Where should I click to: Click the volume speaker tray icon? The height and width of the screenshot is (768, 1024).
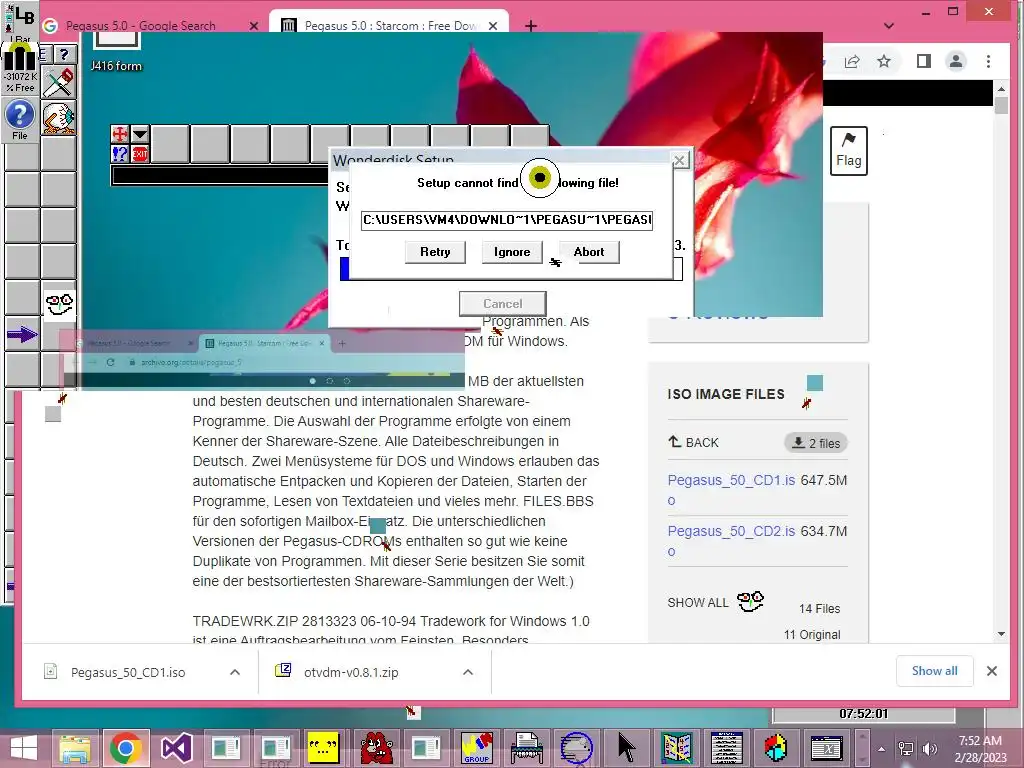coord(929,749)
